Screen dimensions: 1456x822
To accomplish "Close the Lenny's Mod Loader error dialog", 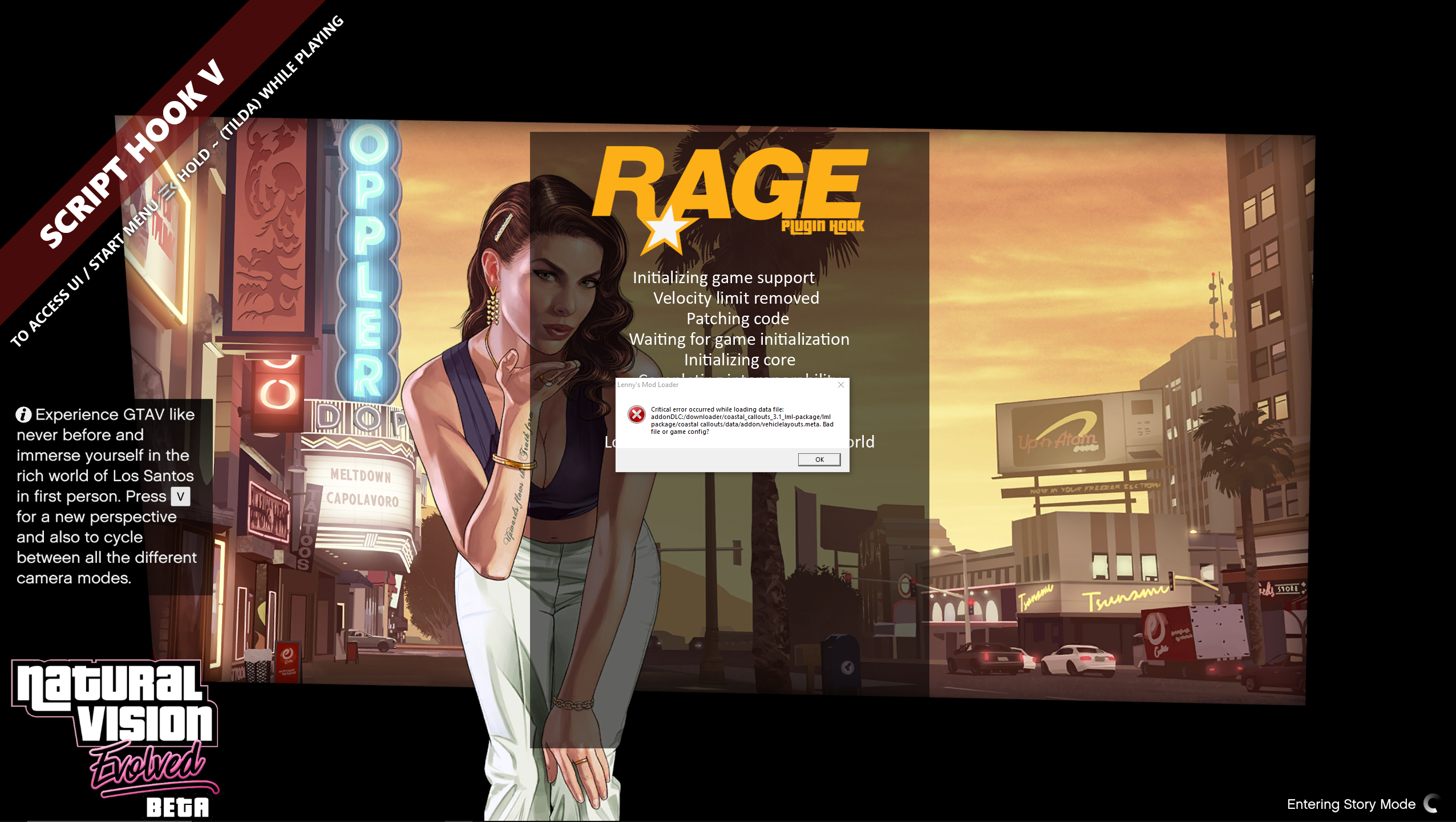I will pyautogui.click(x=840, y=385).
